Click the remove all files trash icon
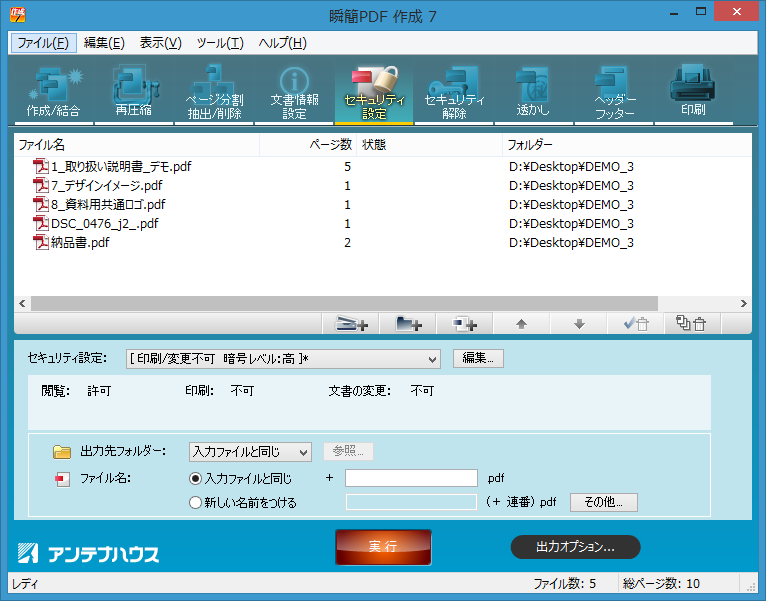Image resolution: width=766 pixels, height=601 pixels. pyautogui.click(x=692, y=323)
